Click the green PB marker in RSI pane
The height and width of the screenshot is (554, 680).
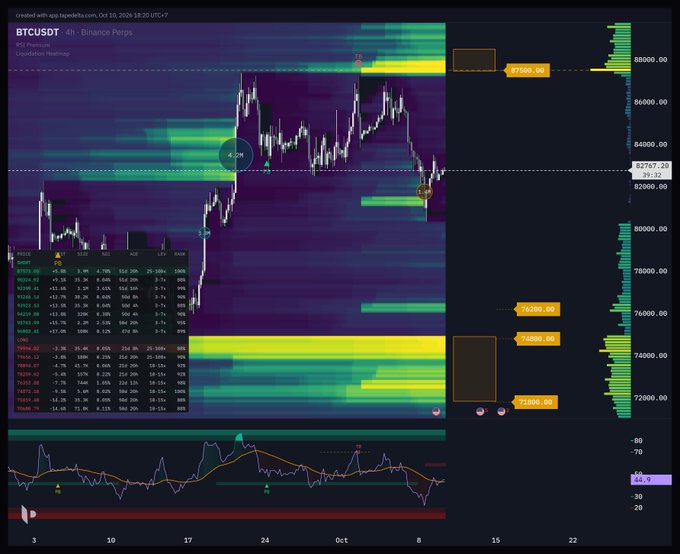pos(267,489)
